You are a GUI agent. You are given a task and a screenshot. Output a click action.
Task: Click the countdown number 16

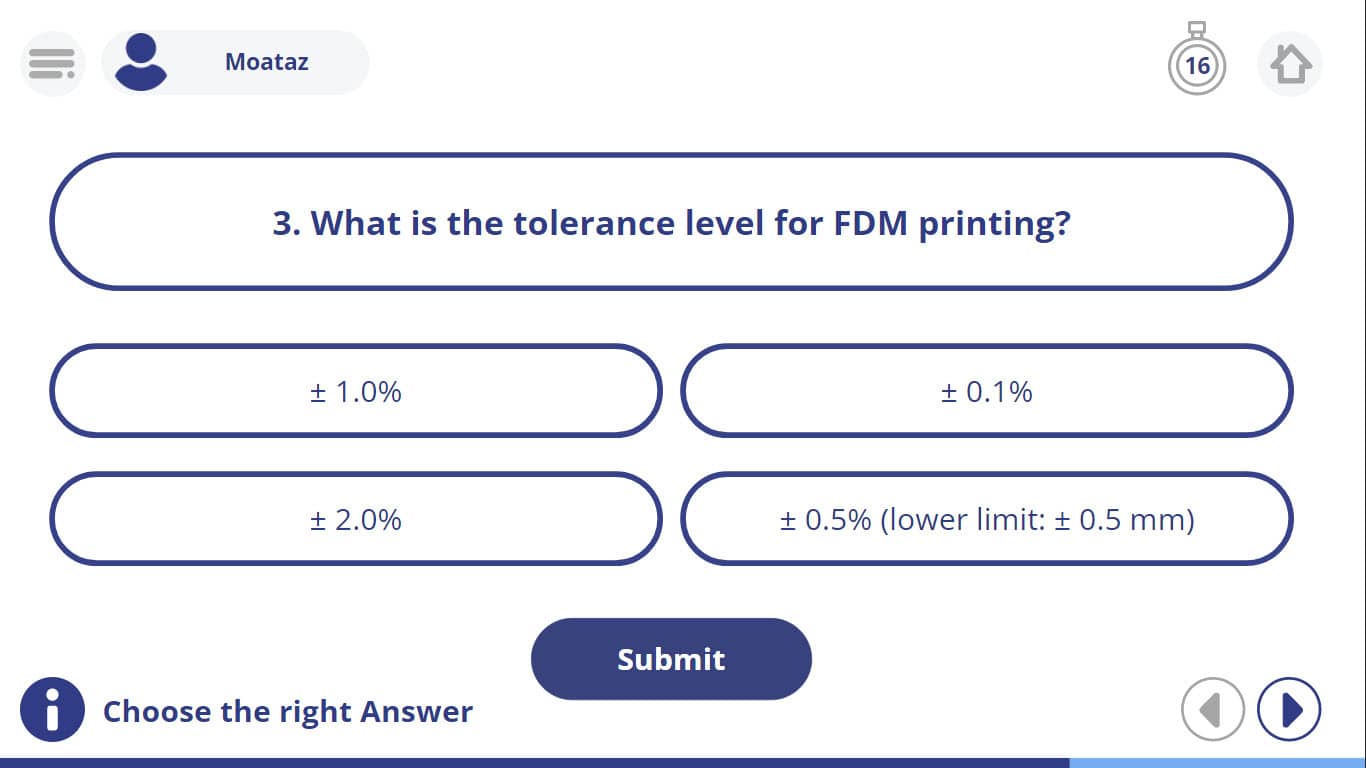point(1197,67)
